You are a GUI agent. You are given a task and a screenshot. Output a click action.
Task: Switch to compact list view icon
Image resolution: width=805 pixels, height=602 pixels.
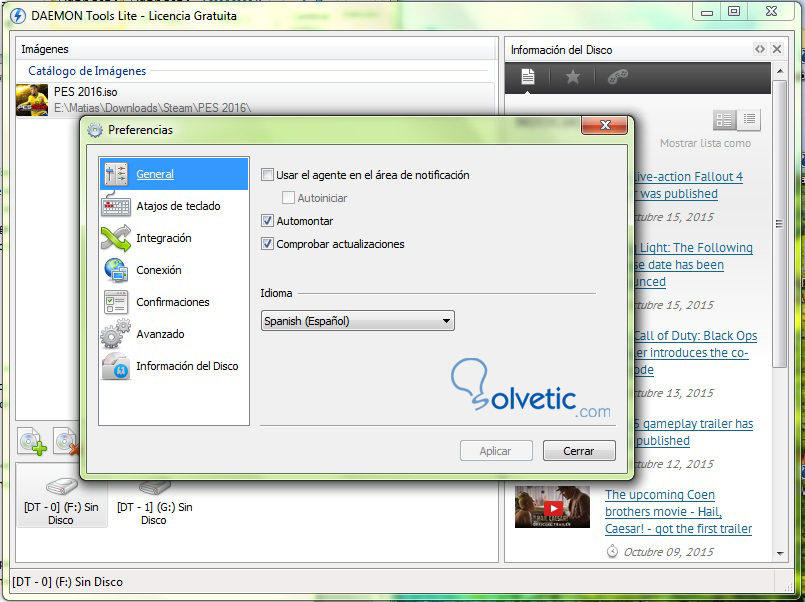click(749, 120)
